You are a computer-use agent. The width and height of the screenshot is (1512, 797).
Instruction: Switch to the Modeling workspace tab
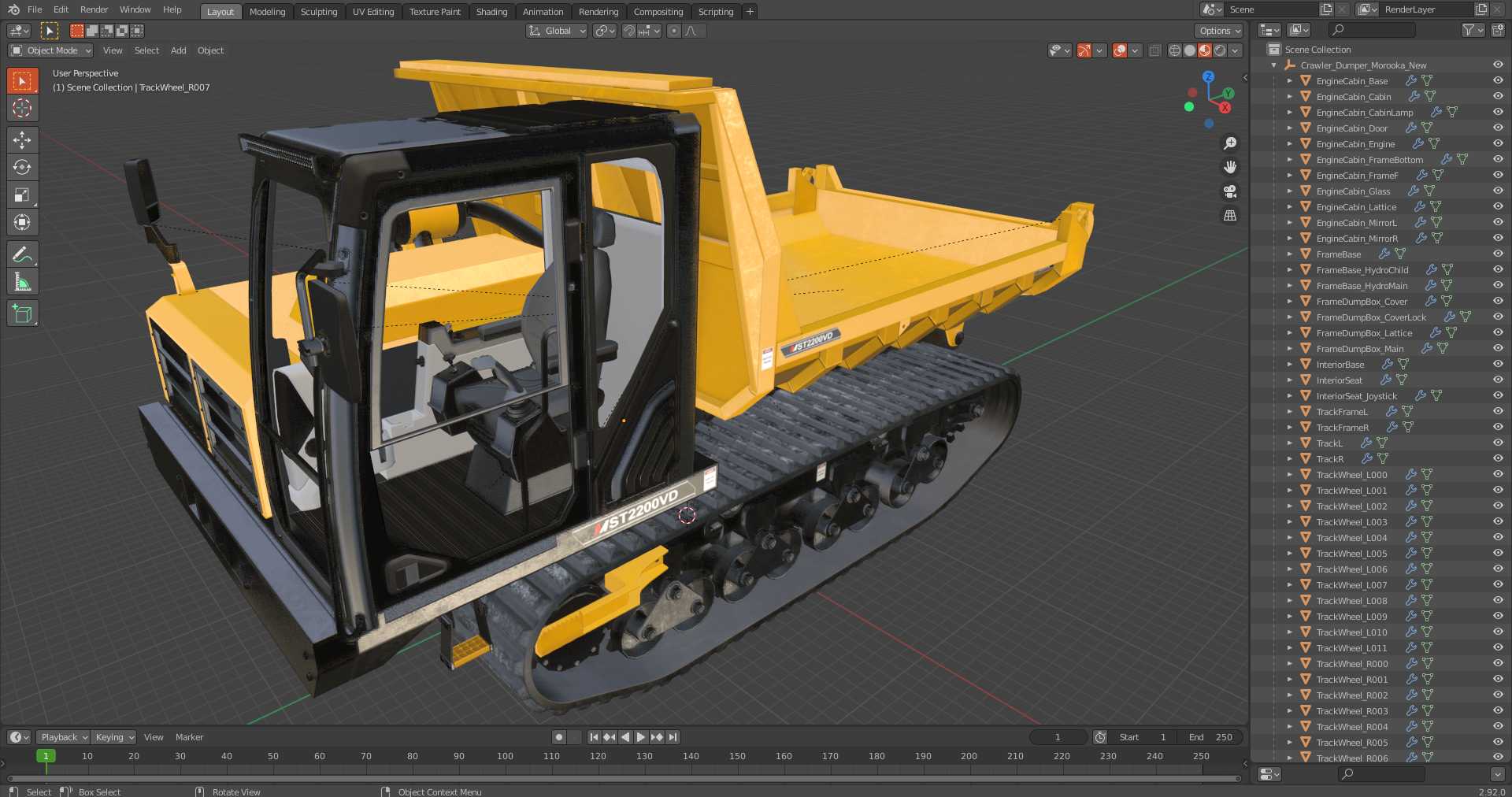click(267, 12)
